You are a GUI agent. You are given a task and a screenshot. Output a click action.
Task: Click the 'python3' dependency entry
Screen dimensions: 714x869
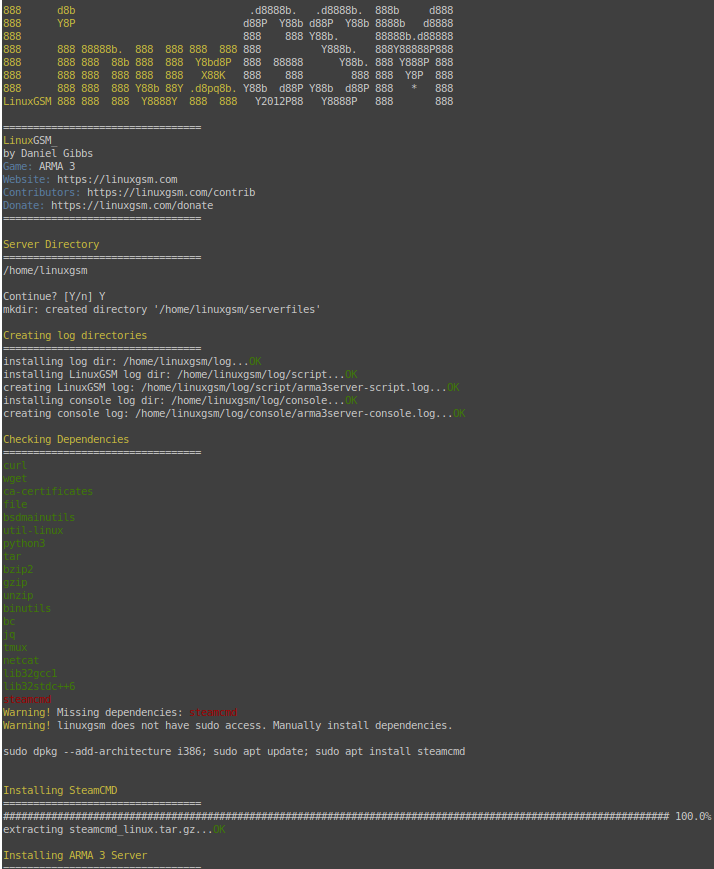coord(24,544)
